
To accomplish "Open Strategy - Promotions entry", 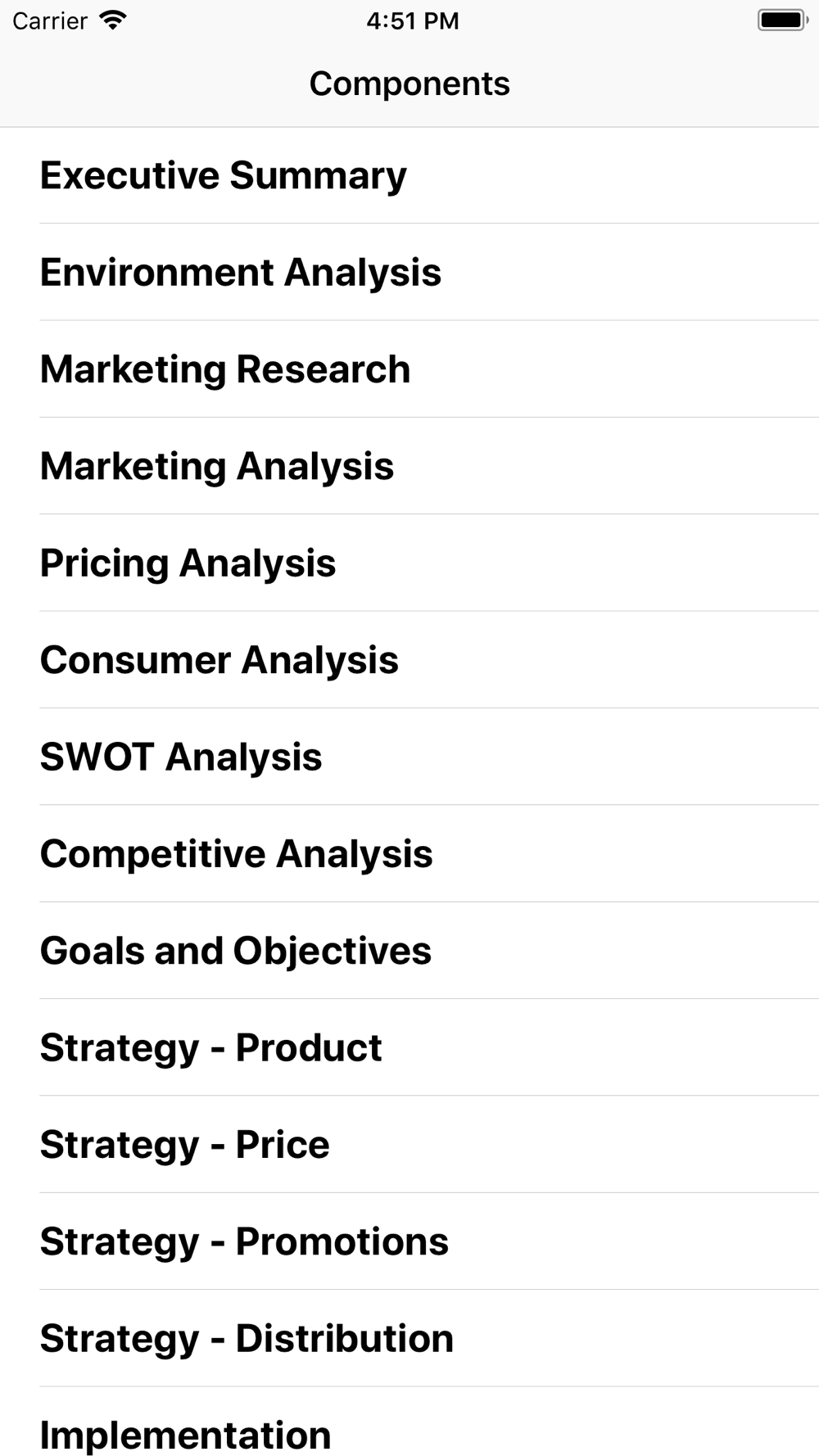I will point(409,1241).
